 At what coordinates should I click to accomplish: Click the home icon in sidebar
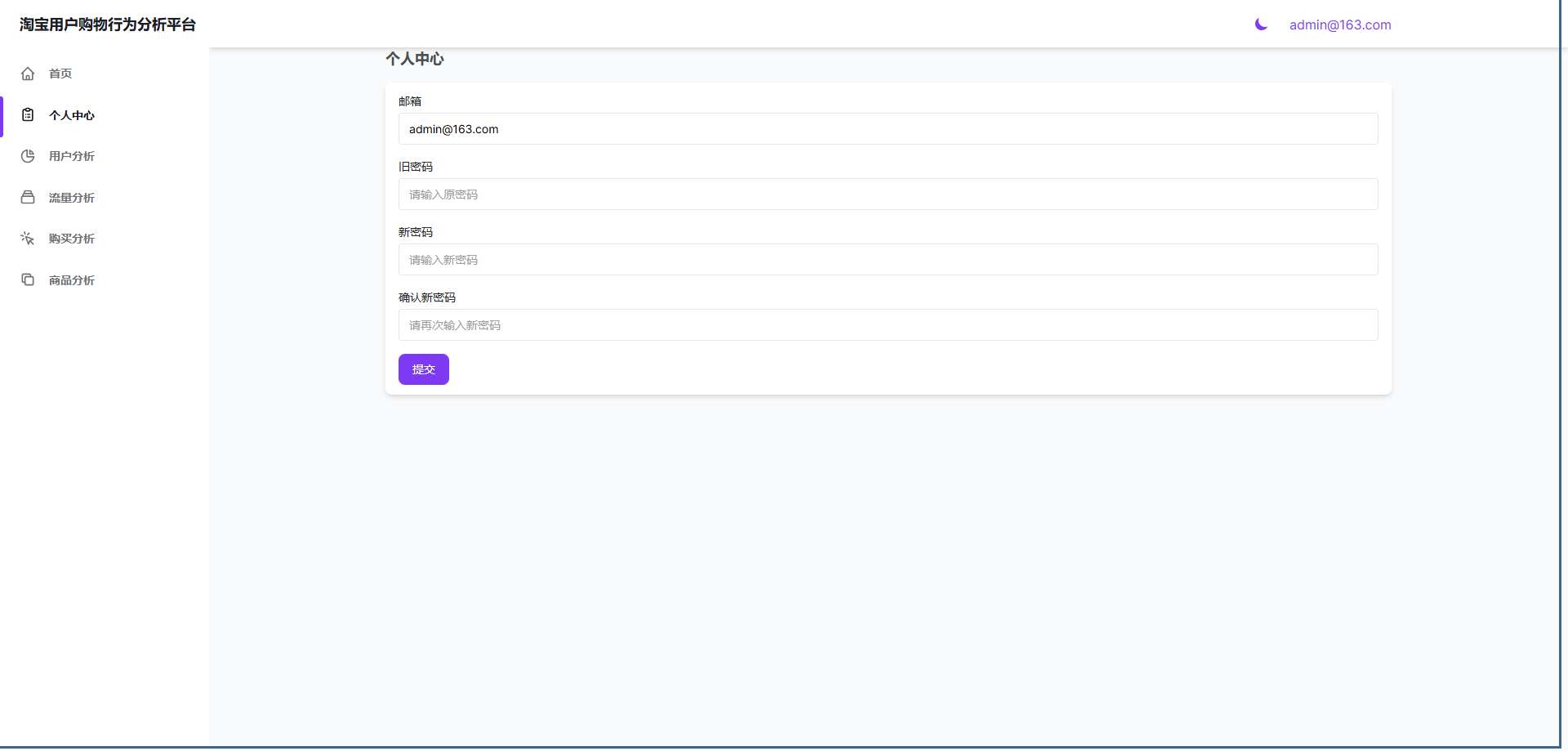(x=28, y=74)
